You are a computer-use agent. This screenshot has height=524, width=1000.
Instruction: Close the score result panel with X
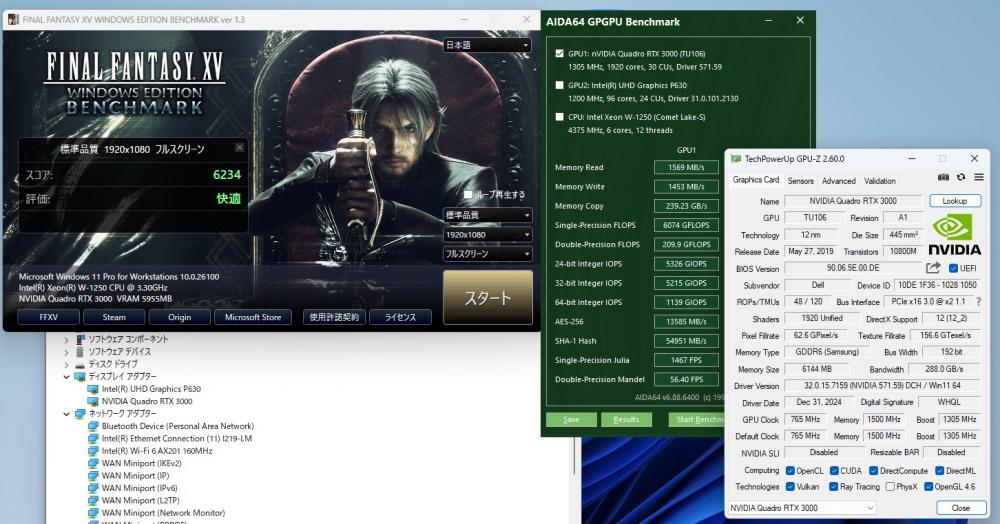[239, 147]
